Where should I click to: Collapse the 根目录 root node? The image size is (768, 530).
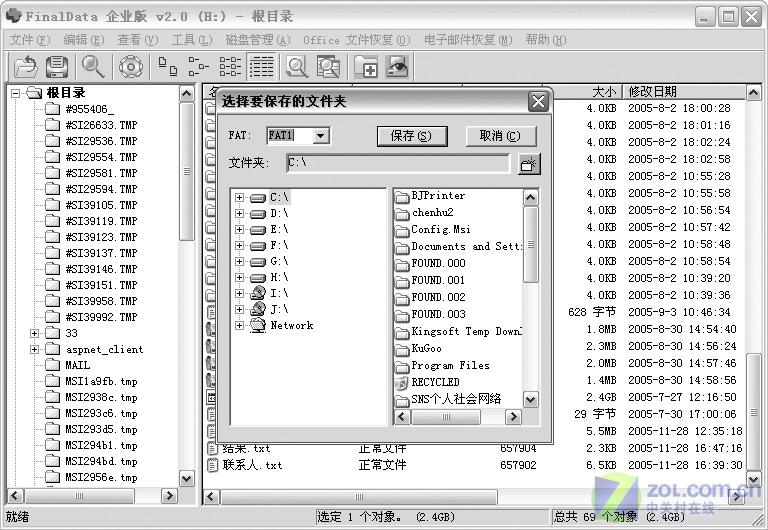tap(16, 93)
